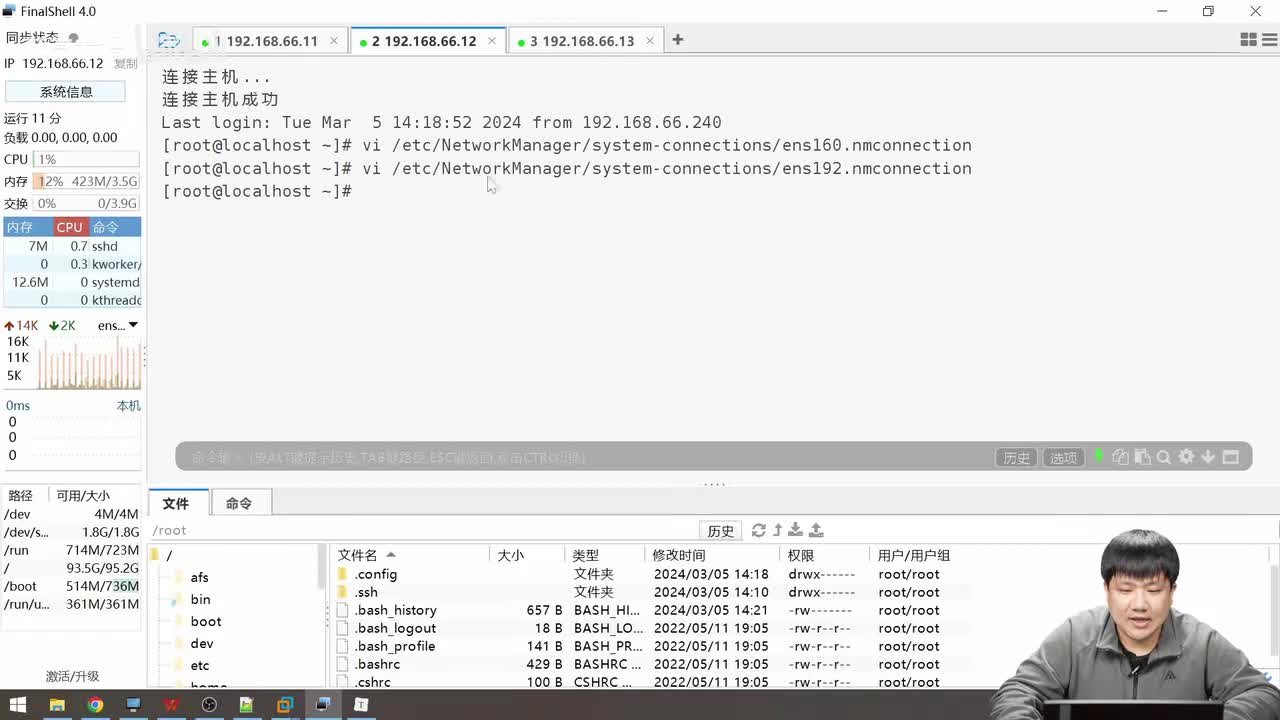Image resolution: width=1280 pixels, height=720 pixels.
Task: Close the 192.168.66.11 tab
Action: coord(334,41)
